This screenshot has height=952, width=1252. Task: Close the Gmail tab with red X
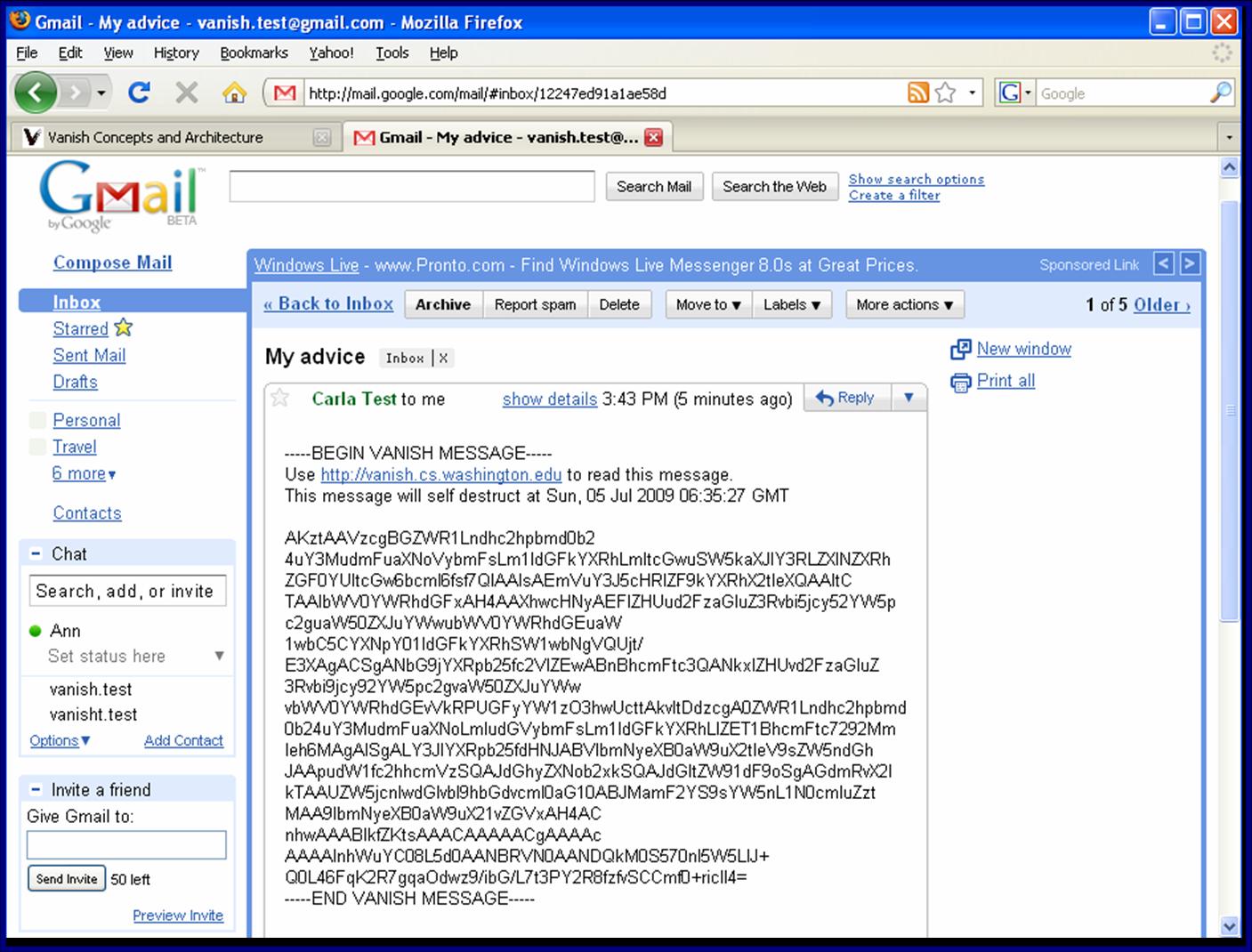(x=653, y=137)
